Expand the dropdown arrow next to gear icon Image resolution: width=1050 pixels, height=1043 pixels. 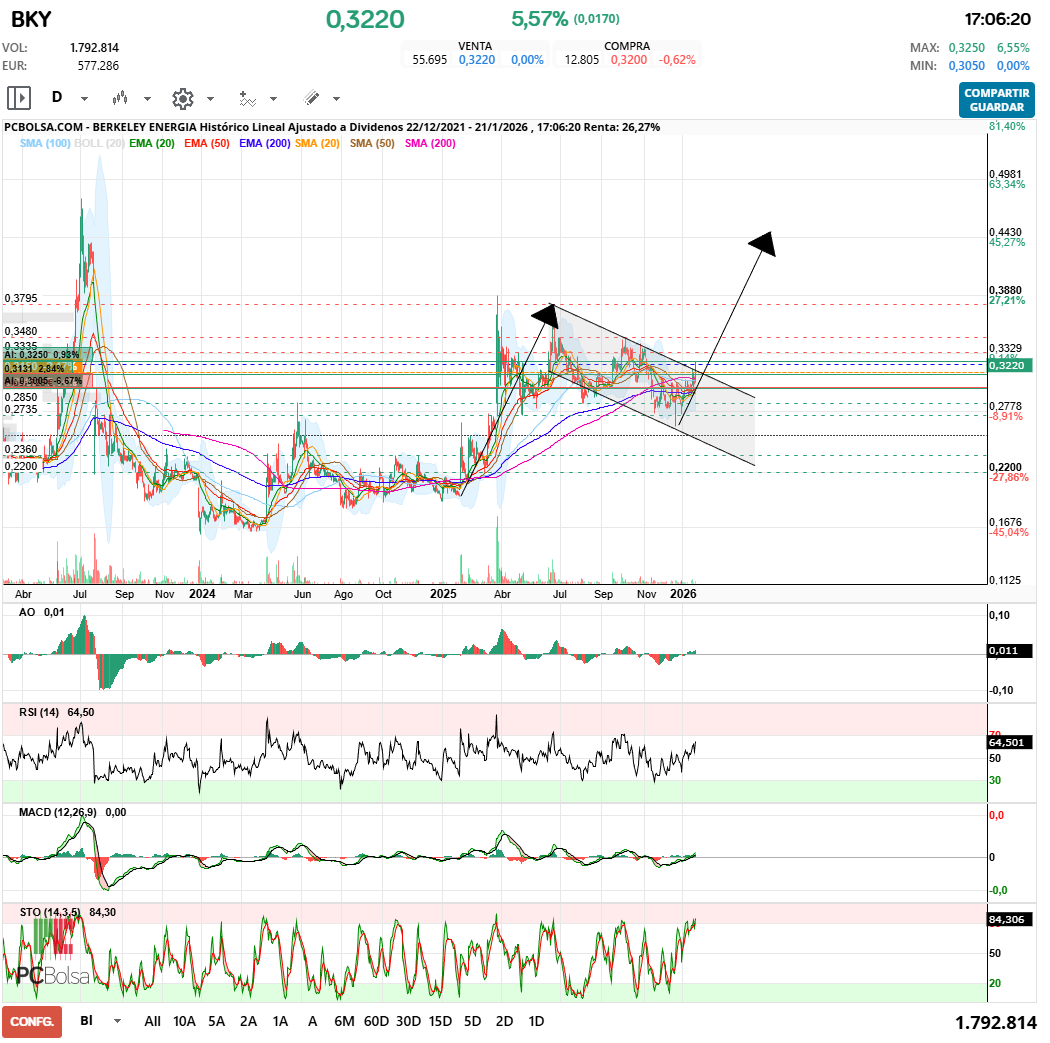tap(210, 99)
